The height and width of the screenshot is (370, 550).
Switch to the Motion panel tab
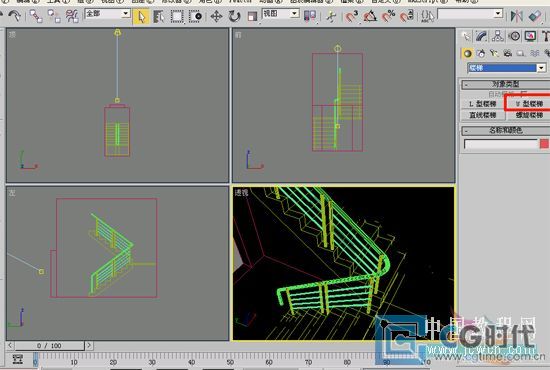pos(514,36)
